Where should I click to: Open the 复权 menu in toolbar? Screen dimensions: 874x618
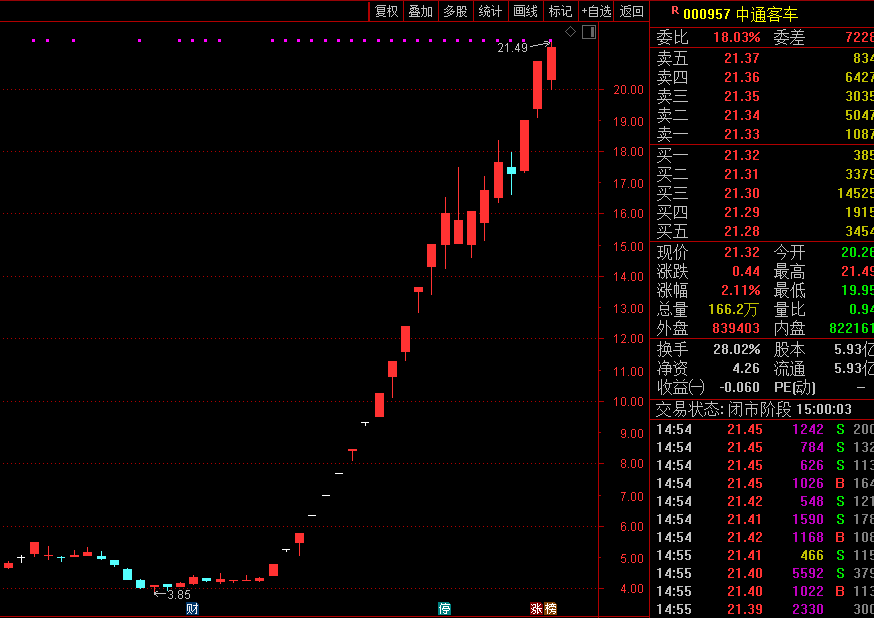(386, 11)
